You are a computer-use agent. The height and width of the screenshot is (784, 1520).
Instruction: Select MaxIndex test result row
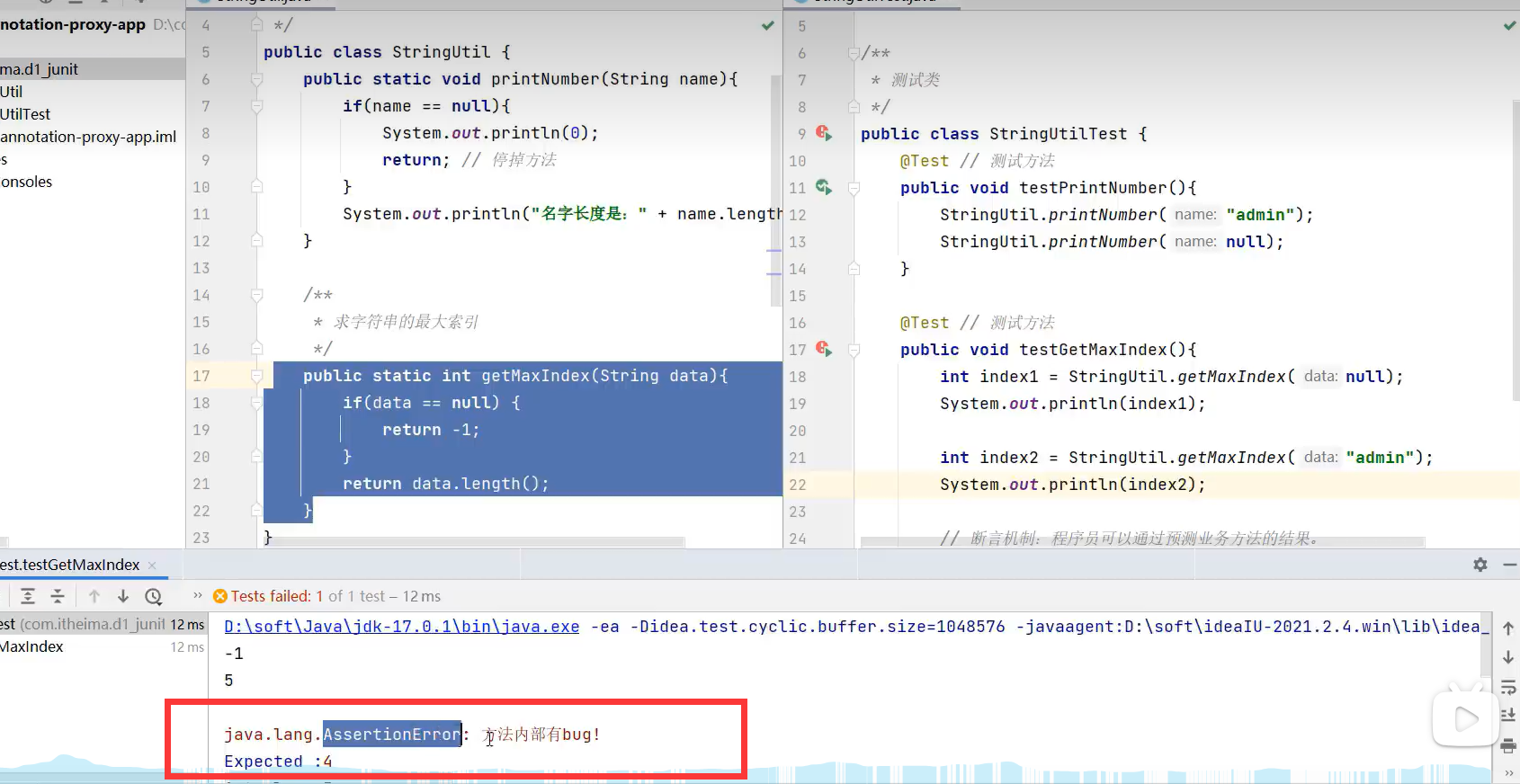pos(103,646)
